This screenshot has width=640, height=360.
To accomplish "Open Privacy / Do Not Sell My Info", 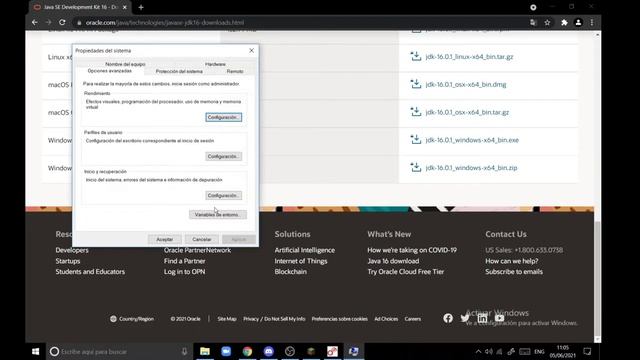I will (274, 319).
